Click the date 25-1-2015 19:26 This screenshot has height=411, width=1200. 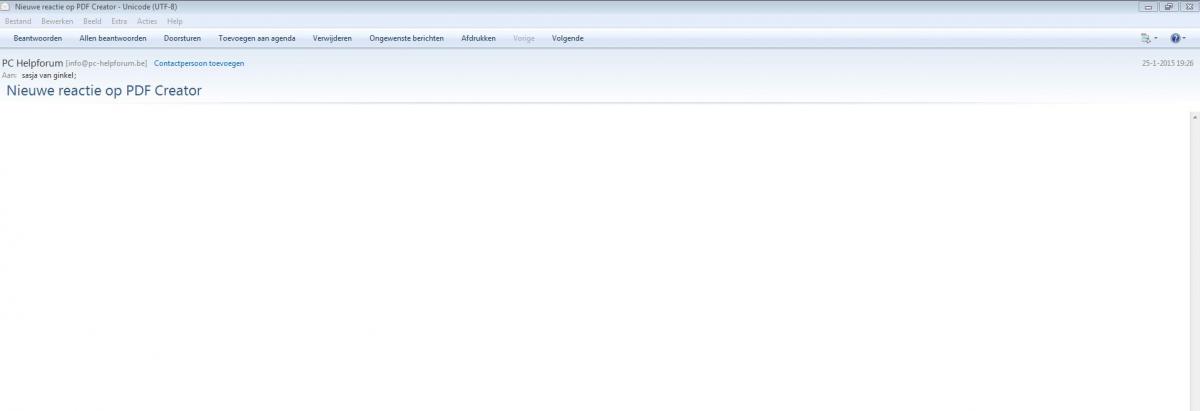(x=1168, y=63)
